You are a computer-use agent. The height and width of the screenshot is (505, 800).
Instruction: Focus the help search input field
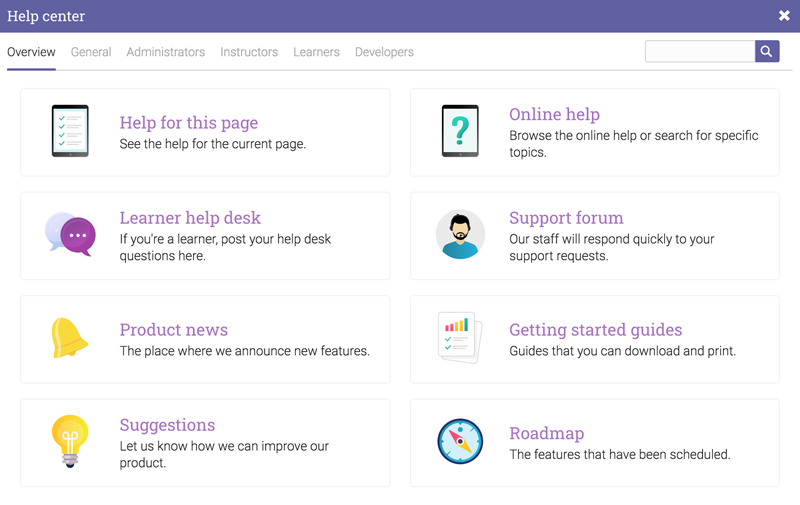pos(700,51)
